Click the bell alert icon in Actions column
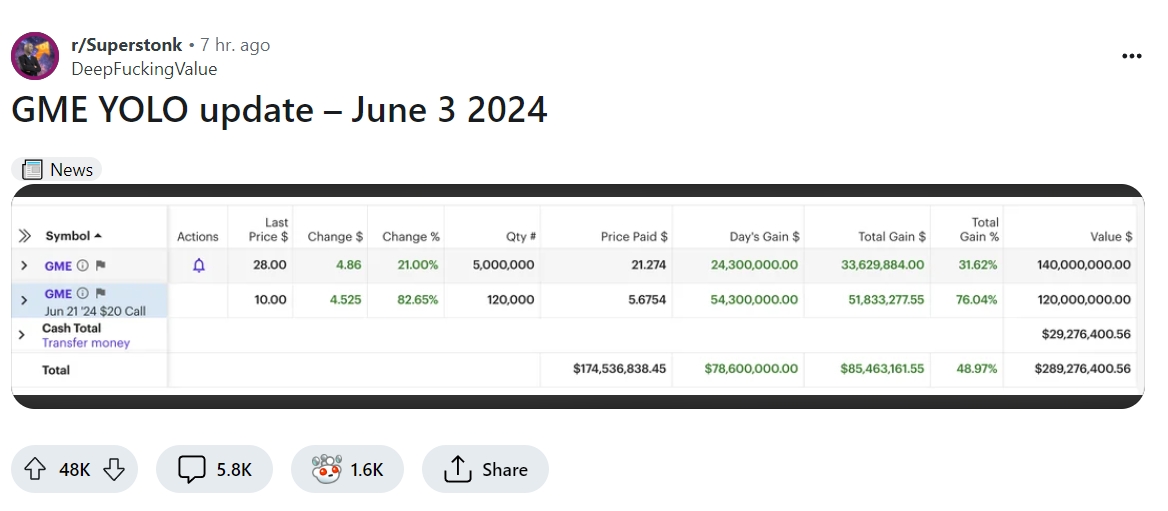This screenshot has width=1168, height=511. pyautogui.click(x=198, y=265)
